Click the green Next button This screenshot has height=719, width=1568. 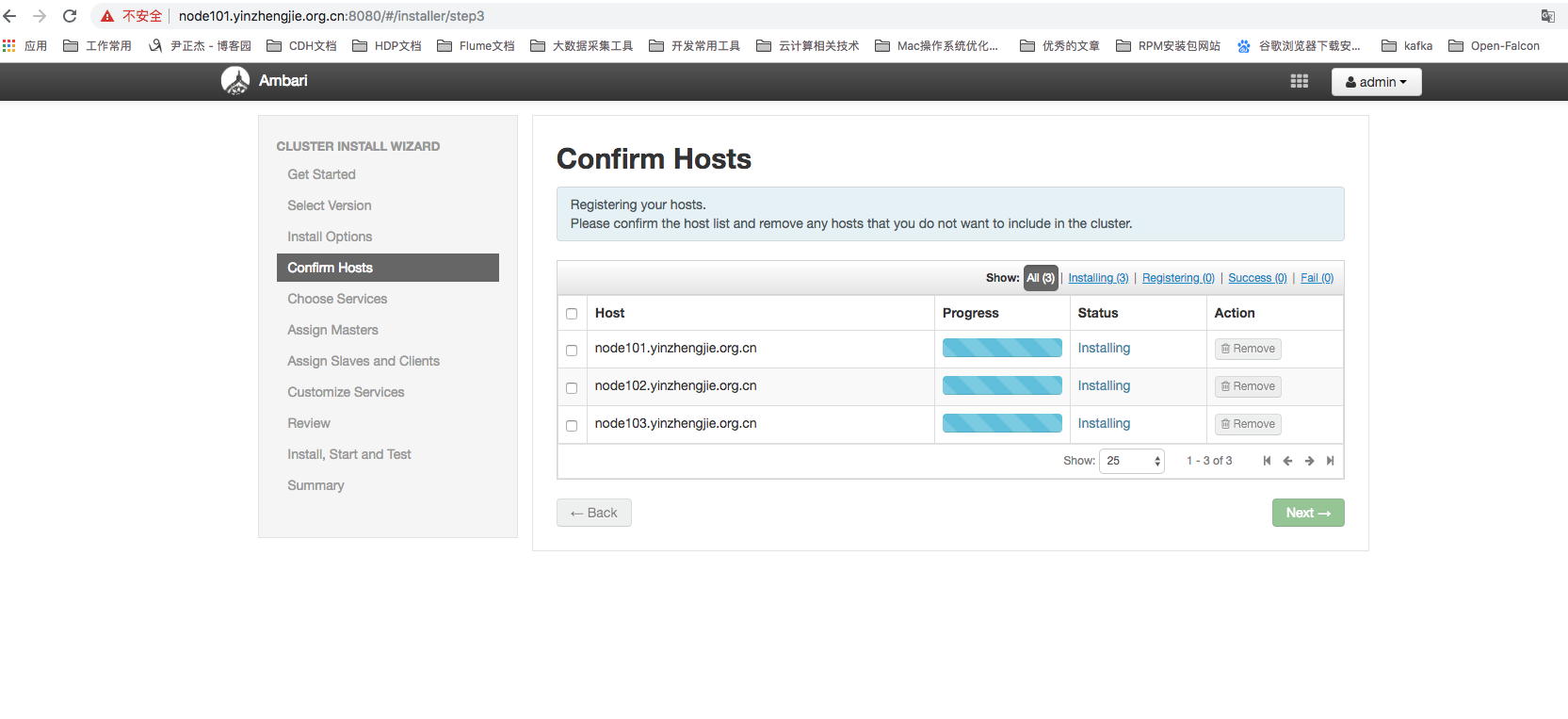pos(1308,513)
